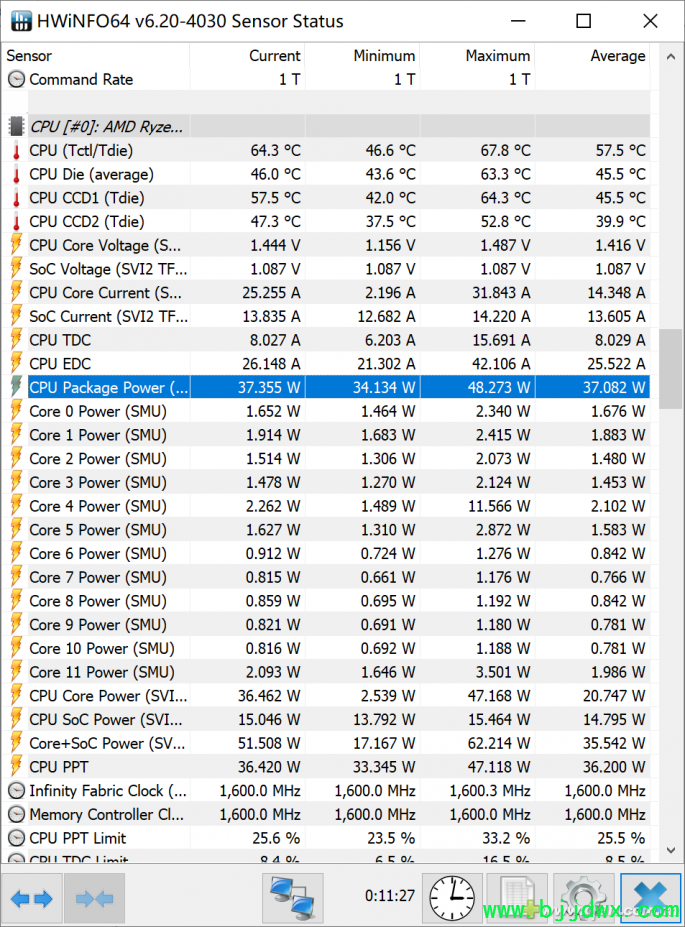Maximize the HWiNFO64 window

click(x=583, y=21)
